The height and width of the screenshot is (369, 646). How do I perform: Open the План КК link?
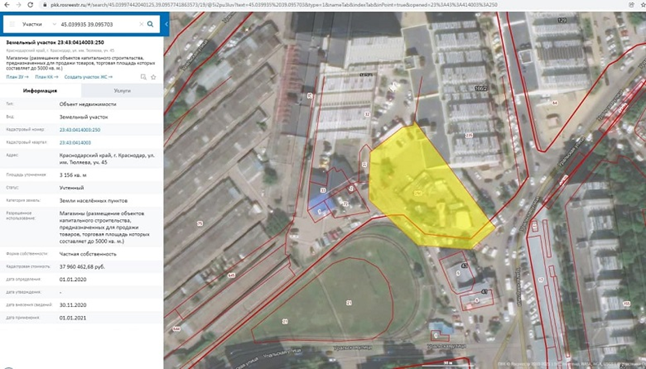point(47,77)
